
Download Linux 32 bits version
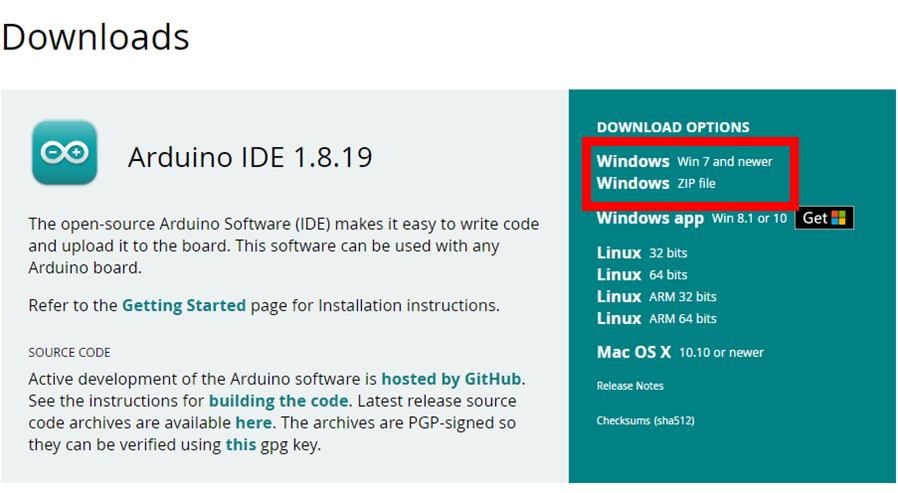tap(642, 253)
